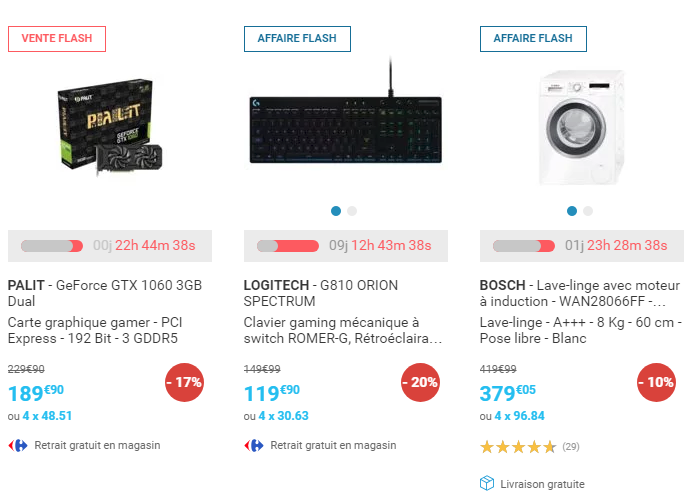Click AFFAIRE FLASH label above Logitech keyboard
This screenshot has height=502, width=700.
pos(297,39)
